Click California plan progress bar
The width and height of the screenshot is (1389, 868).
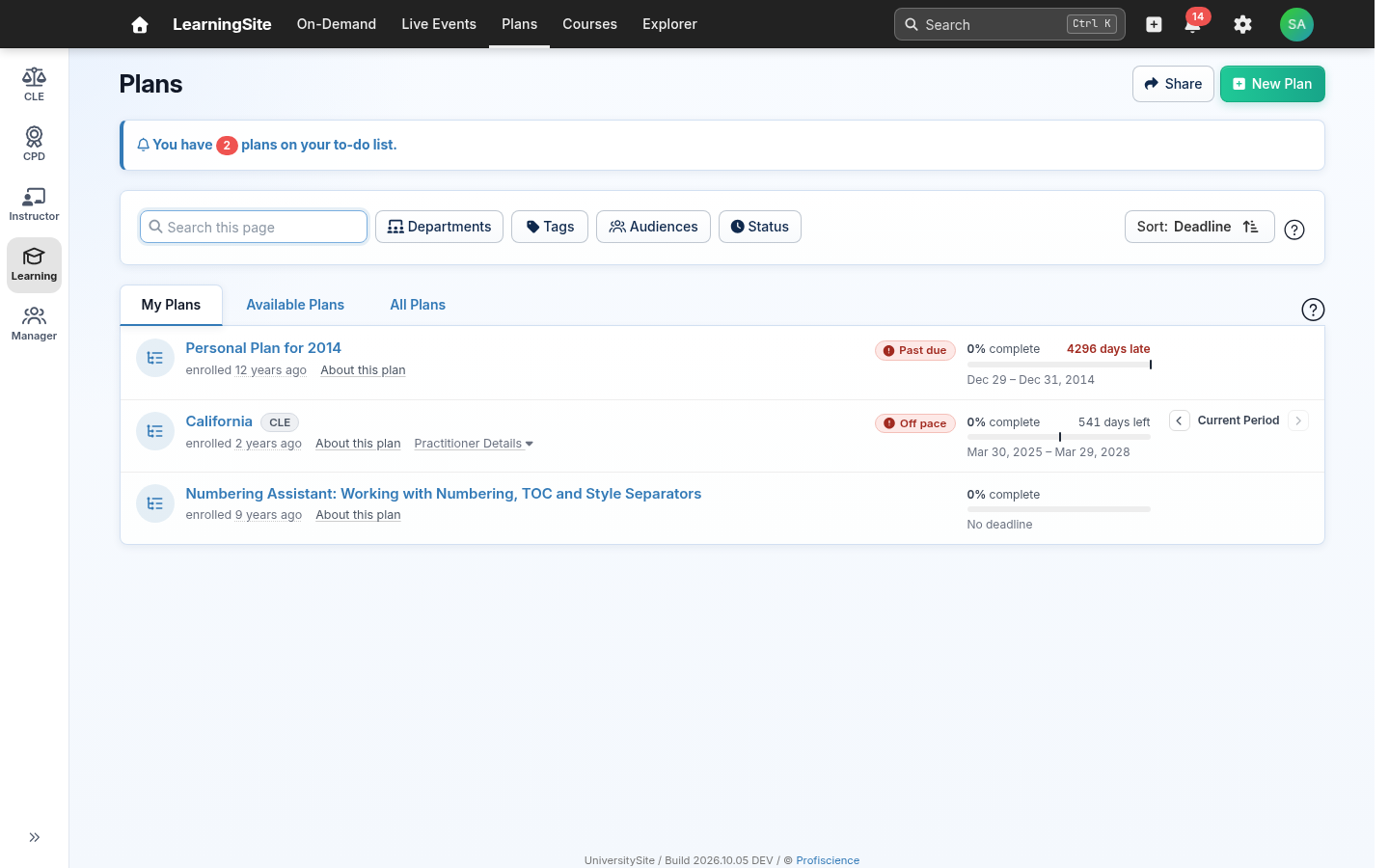click(1058, 437)
